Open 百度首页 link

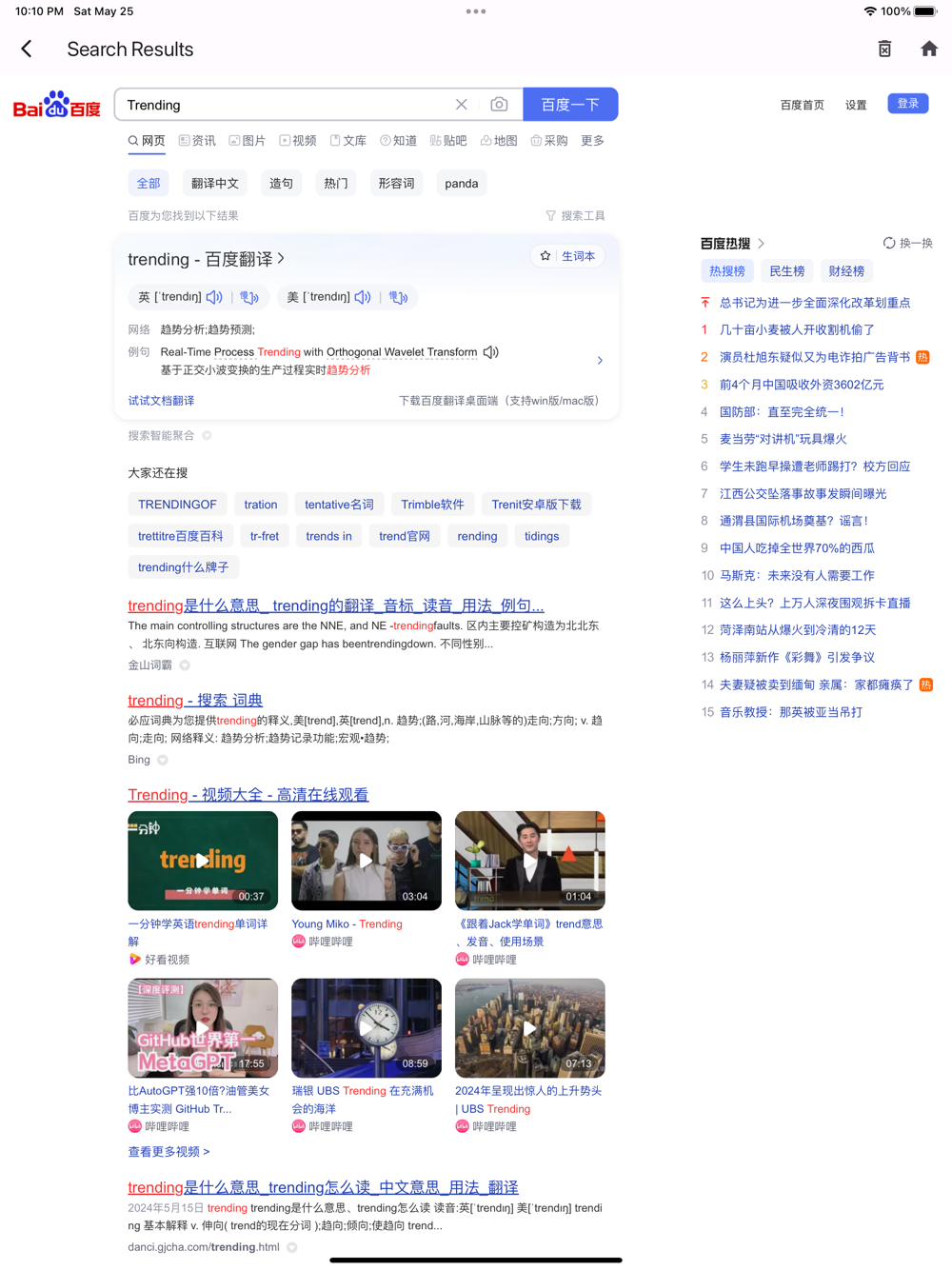pos(803,106)
